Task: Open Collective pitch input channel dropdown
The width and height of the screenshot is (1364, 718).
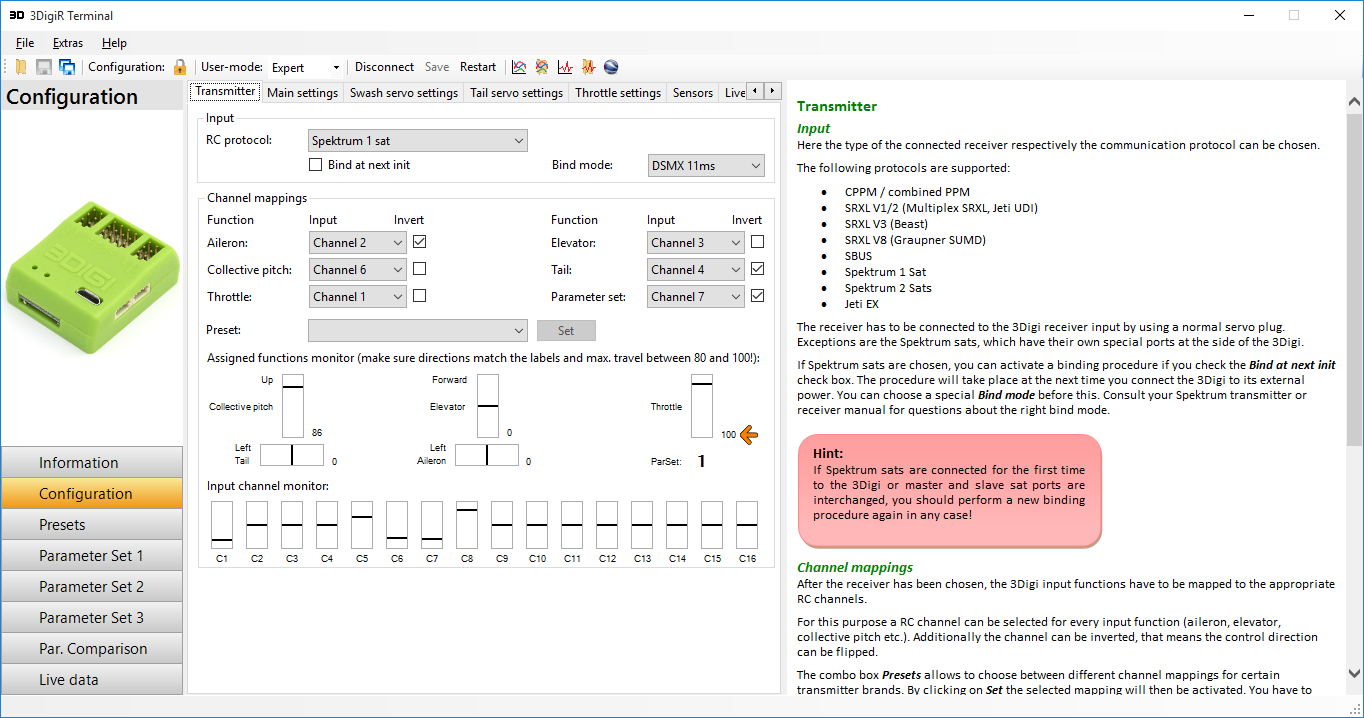Action: click(x=357, y=269)
